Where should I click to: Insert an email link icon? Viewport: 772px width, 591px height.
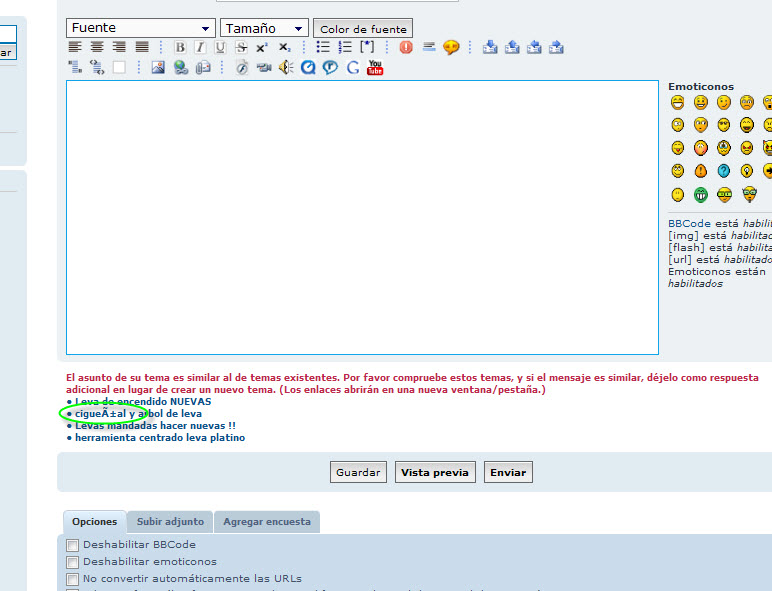[x=203, y=67]
